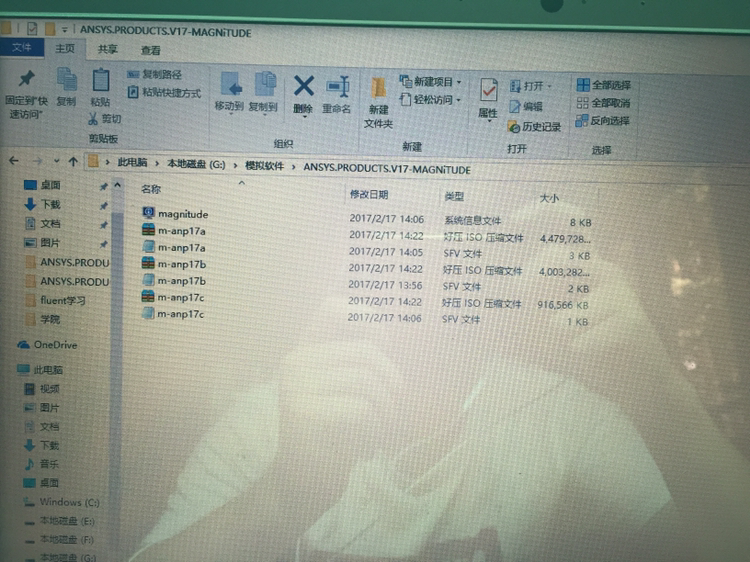This screenshot has width=750, height=562.
Task: Open the Move to (移动到) menu
Action: coord(230,94)
